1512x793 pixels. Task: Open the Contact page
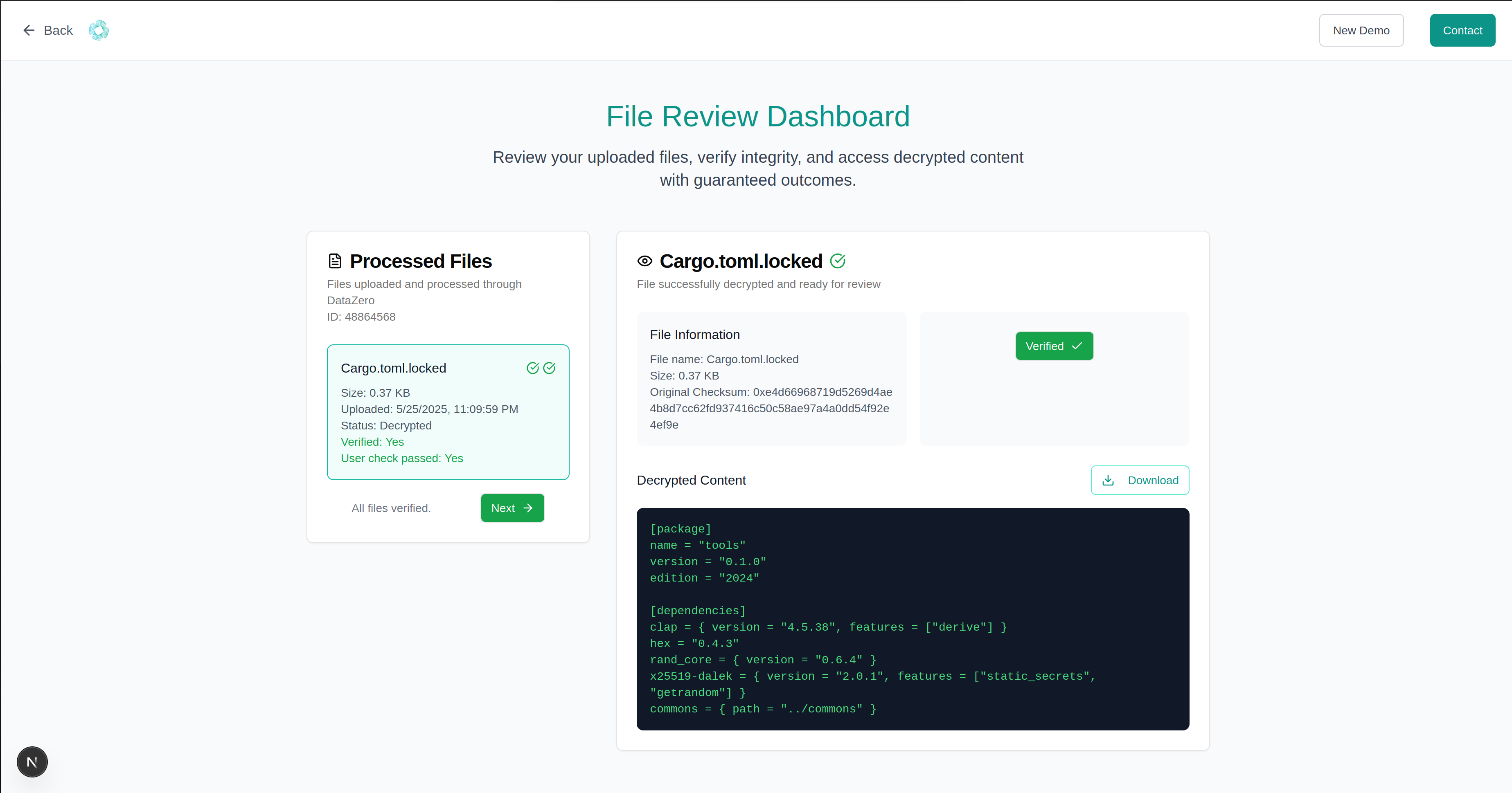pyautogui.click(x=1462, y=31)
